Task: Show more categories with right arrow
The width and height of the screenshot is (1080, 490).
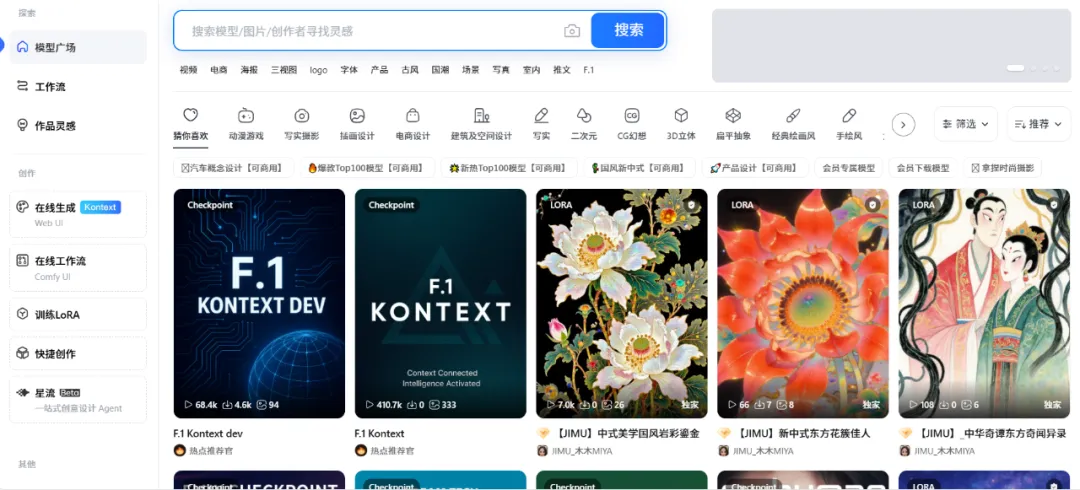Action: tap(903, 125)
